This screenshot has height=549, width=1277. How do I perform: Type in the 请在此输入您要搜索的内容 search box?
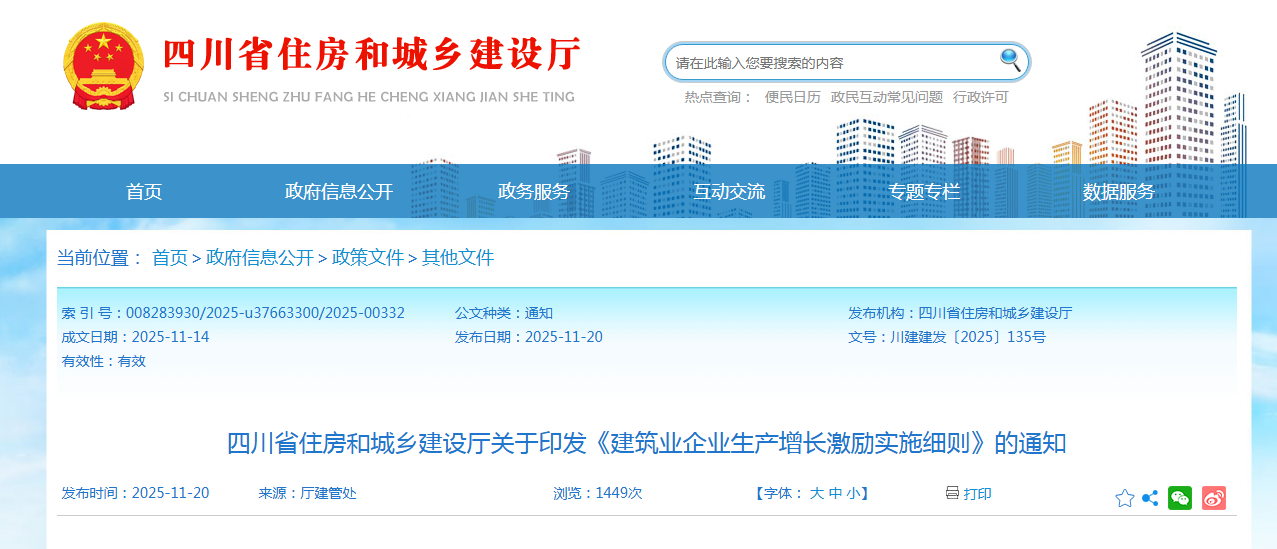coord(830,63)
